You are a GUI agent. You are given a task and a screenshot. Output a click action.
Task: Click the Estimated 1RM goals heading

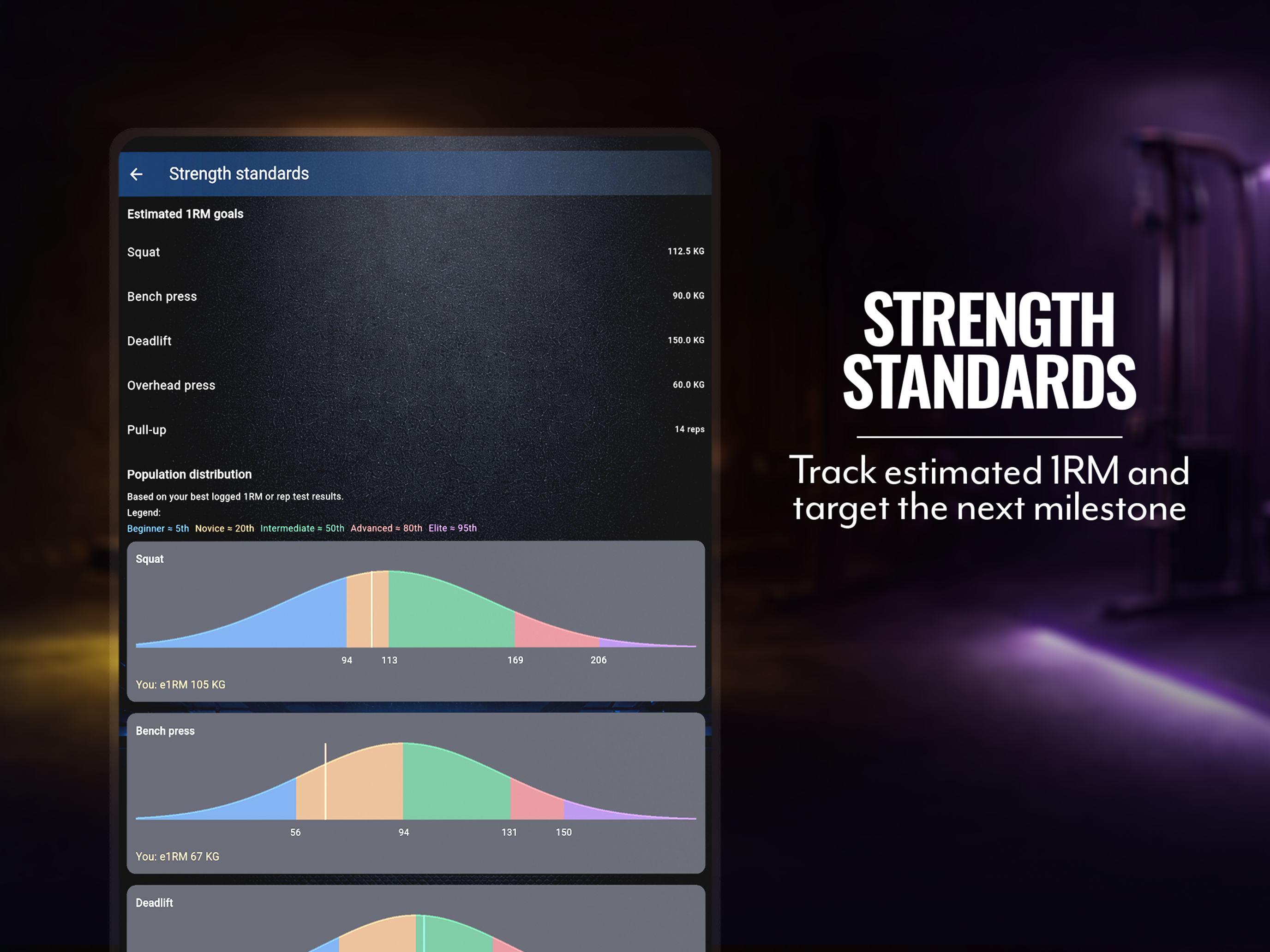186,214
